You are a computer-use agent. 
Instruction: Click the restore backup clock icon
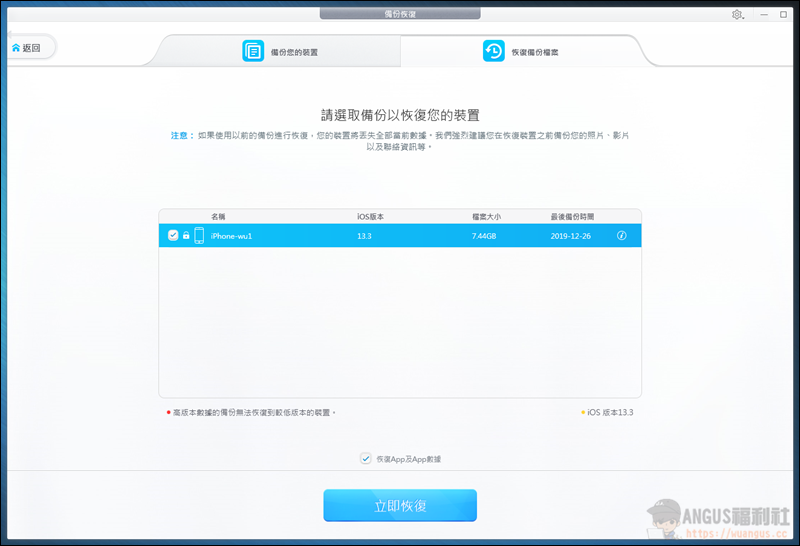494,51
